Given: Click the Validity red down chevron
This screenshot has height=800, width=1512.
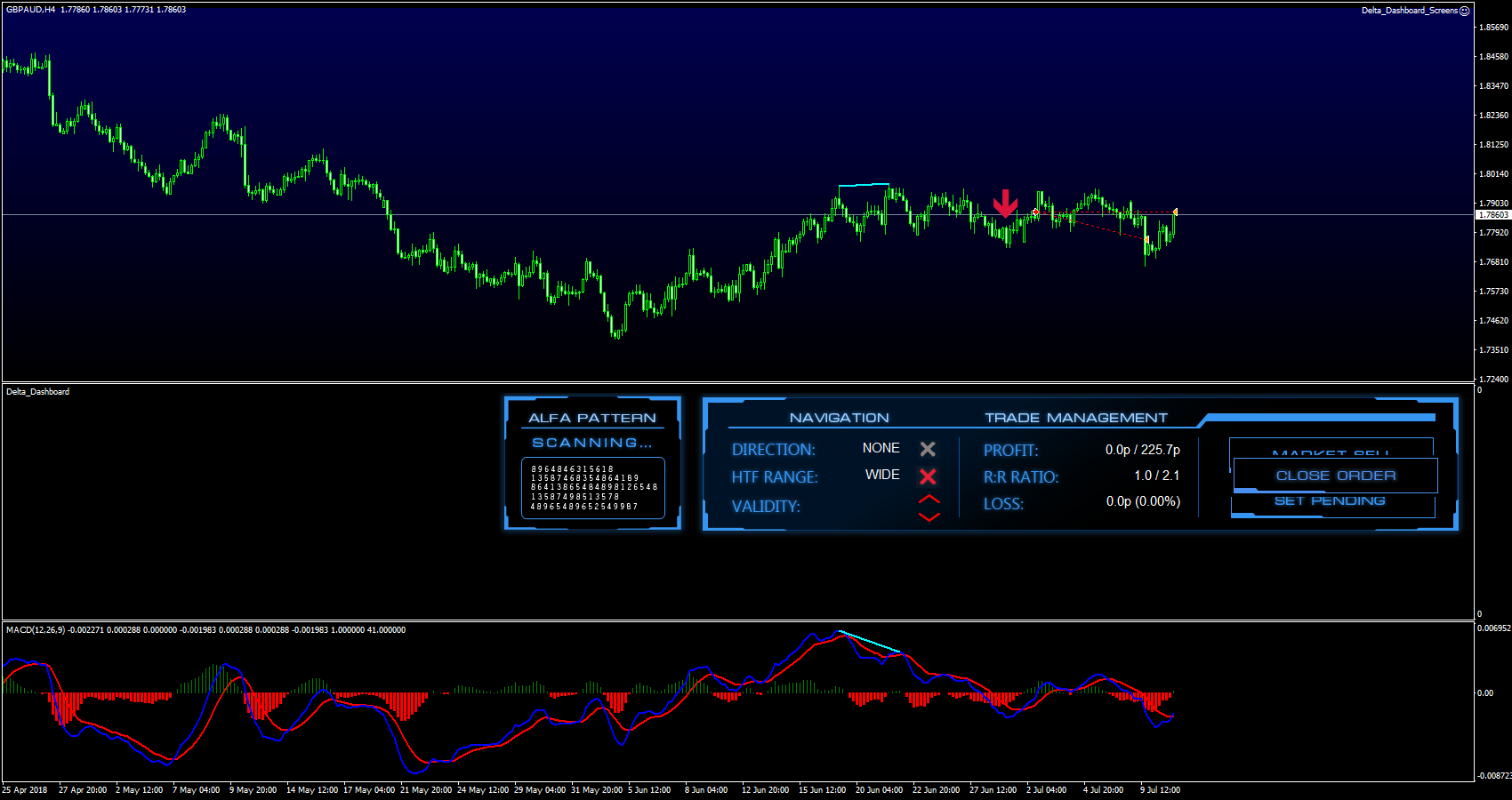Looking at the screenshot, I should click(929, 516).
